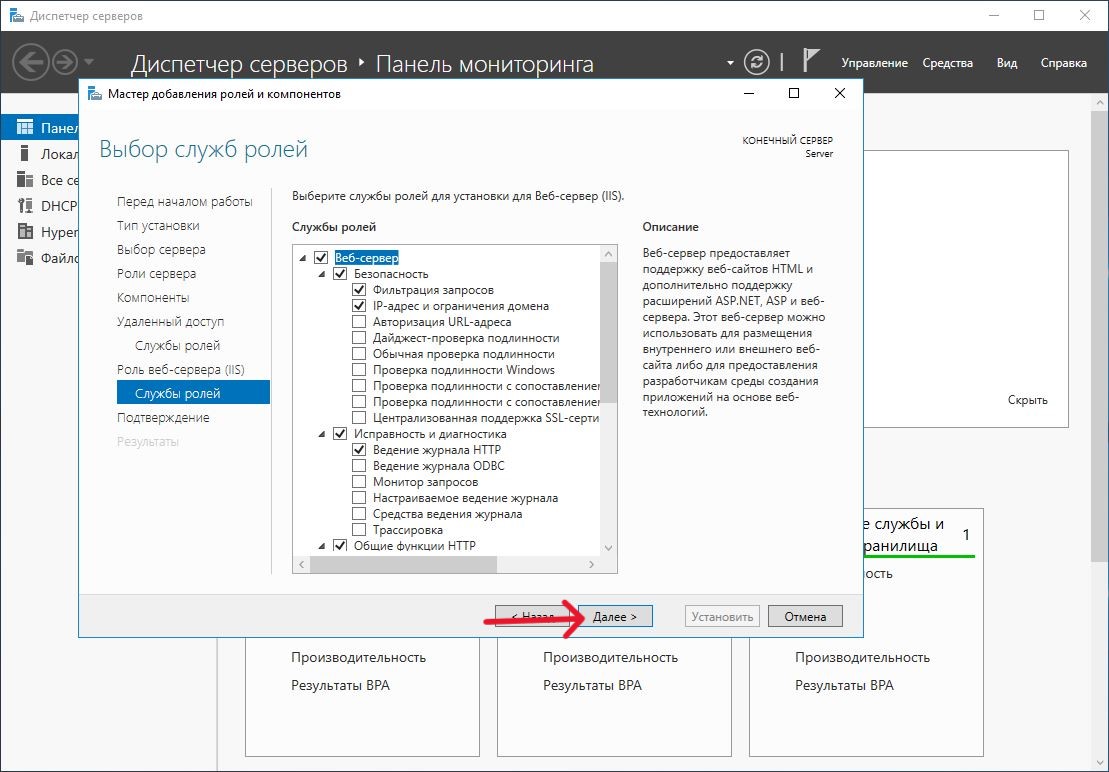The height and width of the screenshot is (772, 1109).
Task: Uncheck the Фильтрация запросов checkbox
Action: coord(359,290)
